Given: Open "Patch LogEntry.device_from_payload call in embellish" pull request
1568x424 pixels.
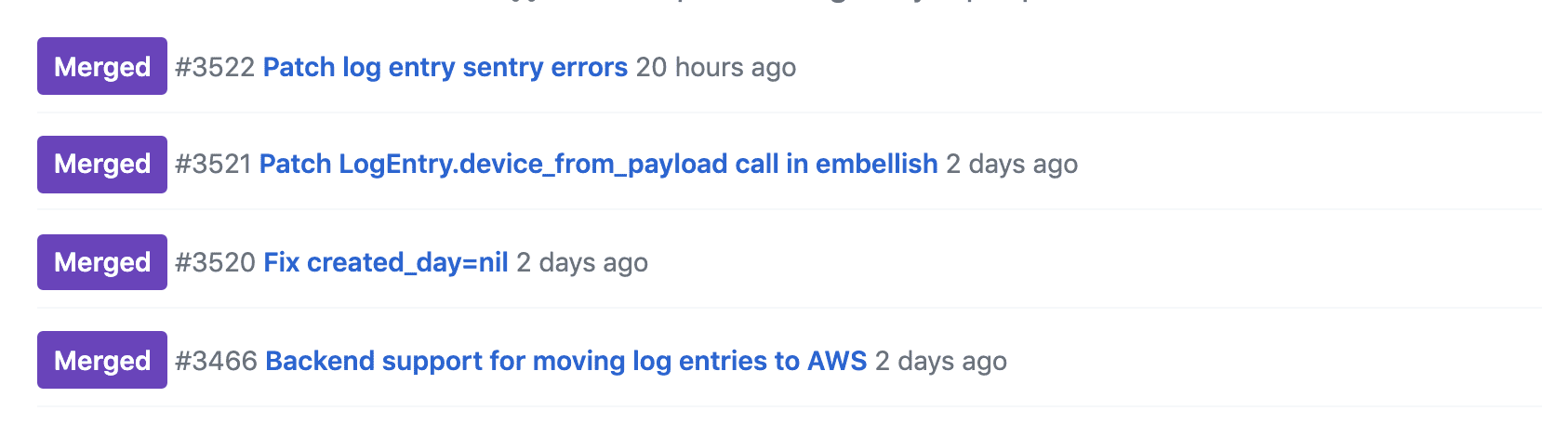Looking at the screenshot, I should click(598, 164).
